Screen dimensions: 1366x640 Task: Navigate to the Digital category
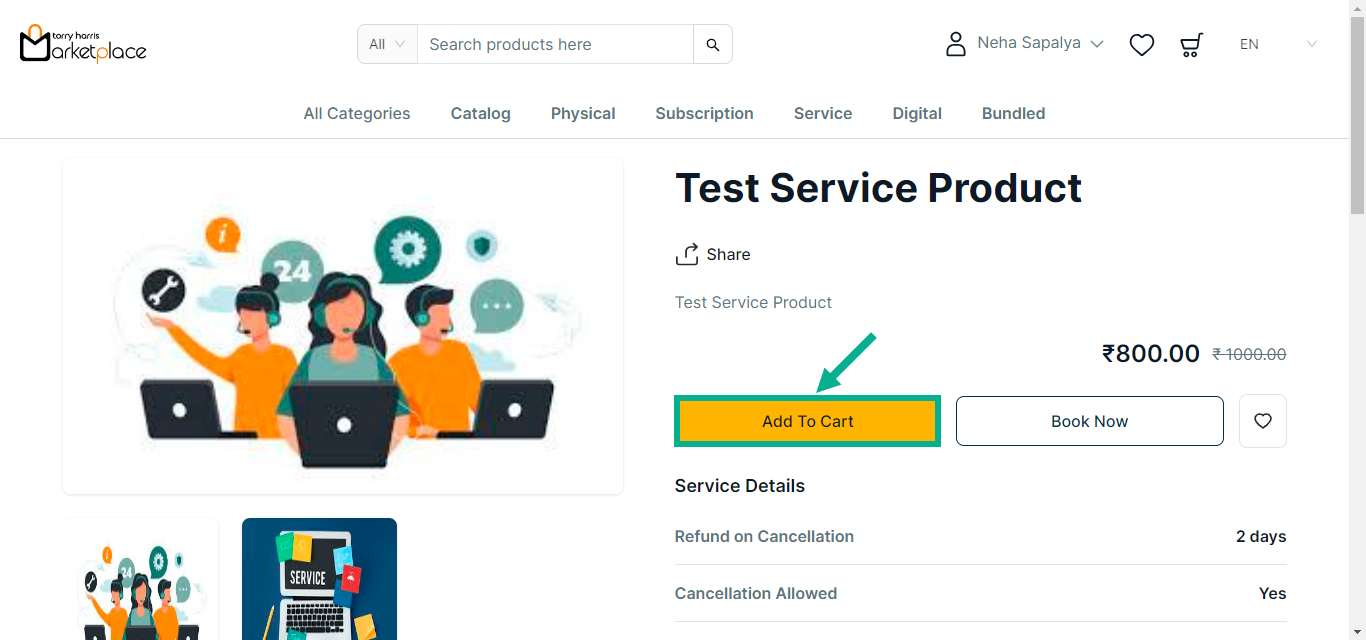917,114
